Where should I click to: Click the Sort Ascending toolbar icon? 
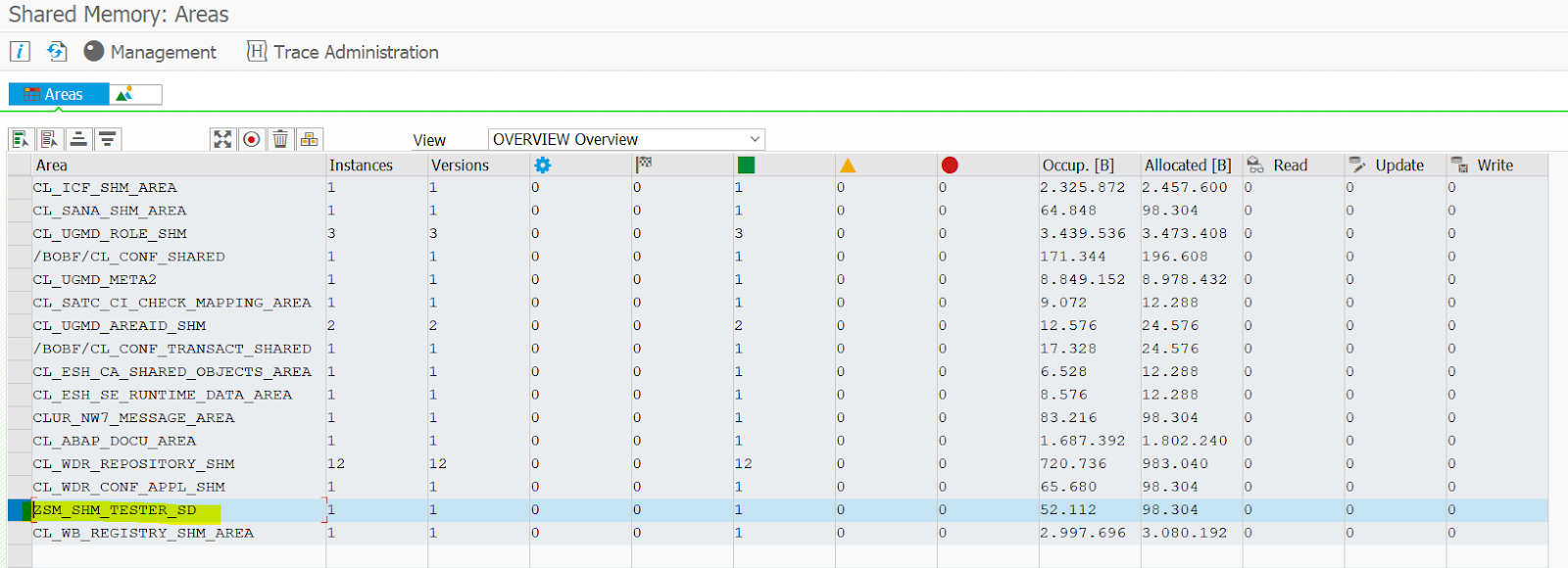point(79,139)
